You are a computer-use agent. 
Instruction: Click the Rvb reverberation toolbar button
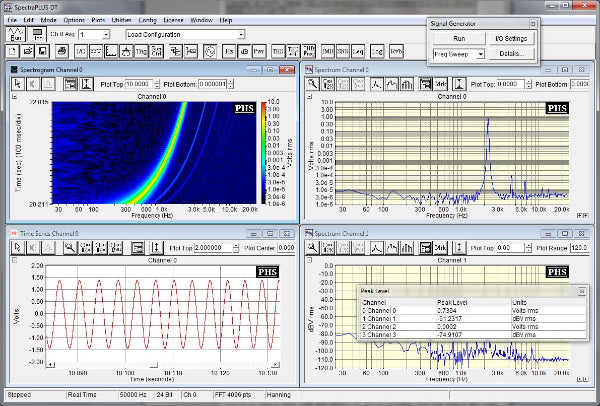[396, 51]
